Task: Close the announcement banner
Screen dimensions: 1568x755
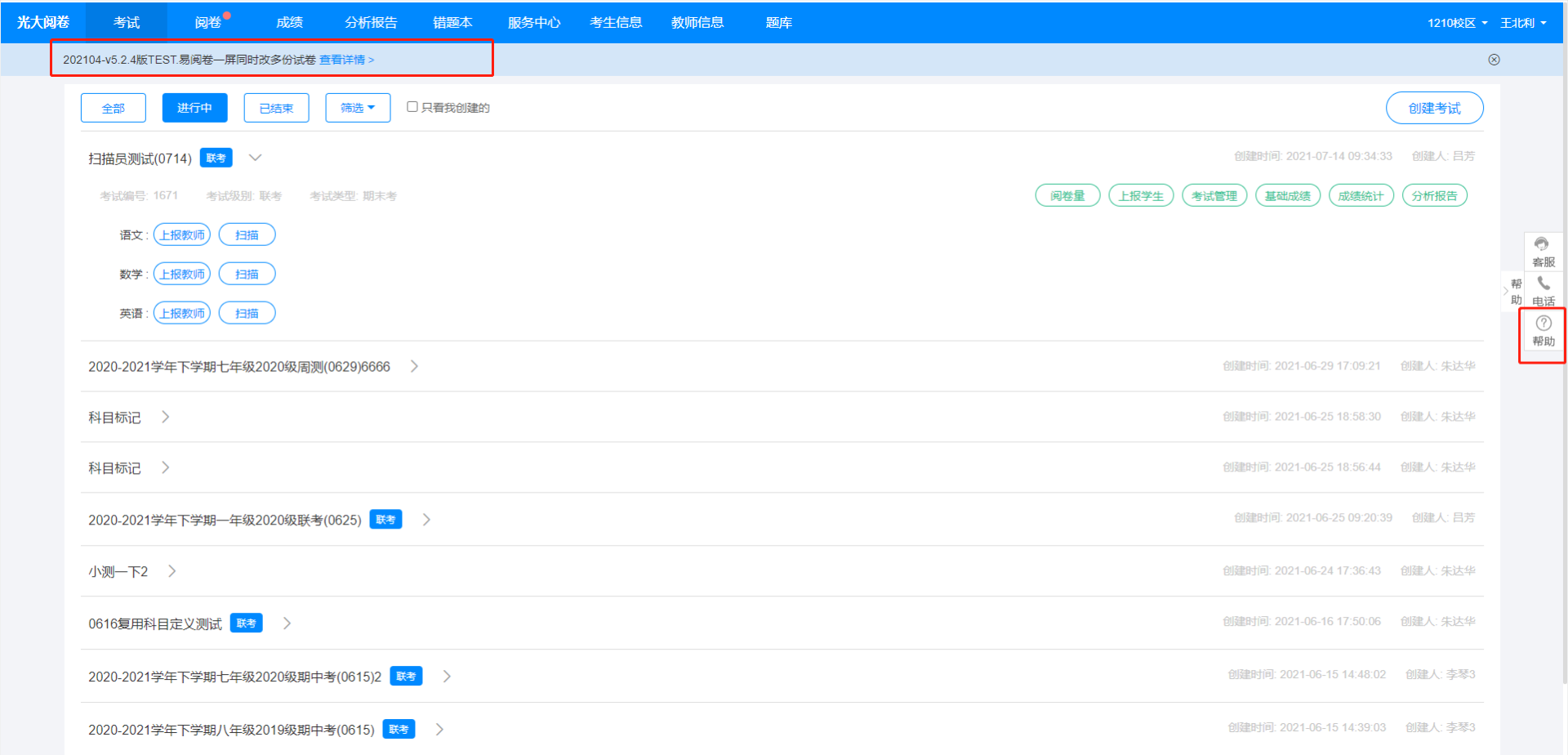Action: click(x=1494, y=60)
